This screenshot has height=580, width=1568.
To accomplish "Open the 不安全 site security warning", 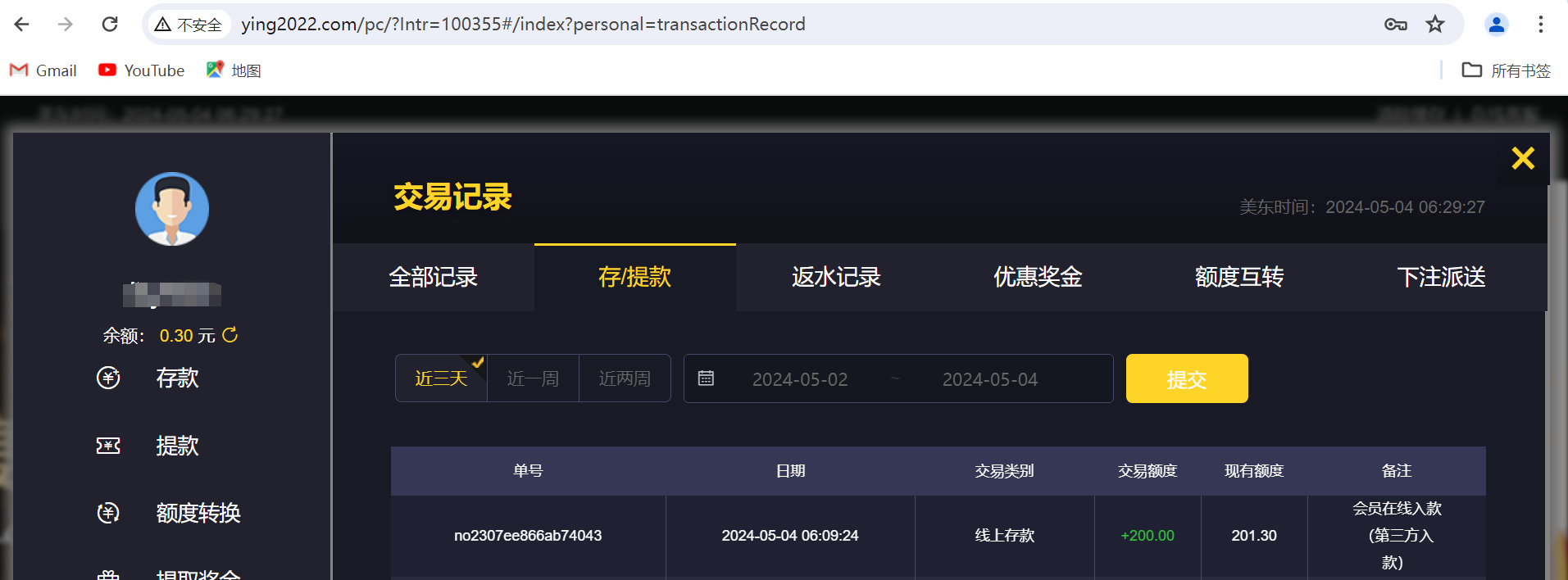I will tap(189, 25).
